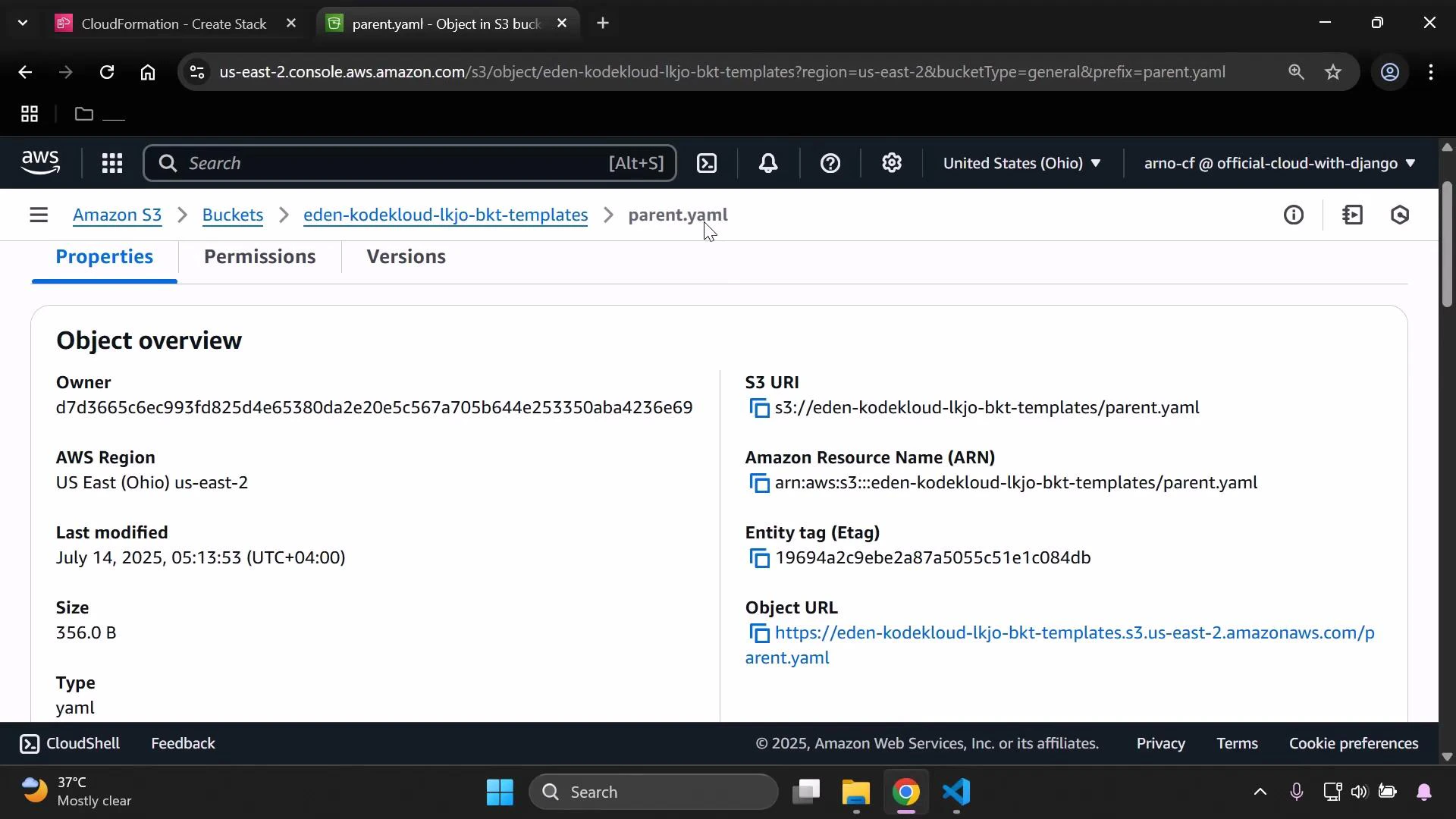Open the browser tab search chevron
The image size is (1456, 819).
point(22,23)
